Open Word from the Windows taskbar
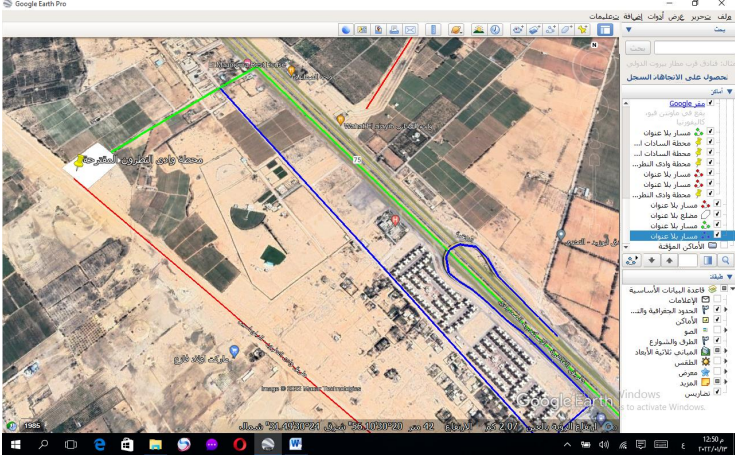The image size is (735, 455). click(x=295, y=444)
